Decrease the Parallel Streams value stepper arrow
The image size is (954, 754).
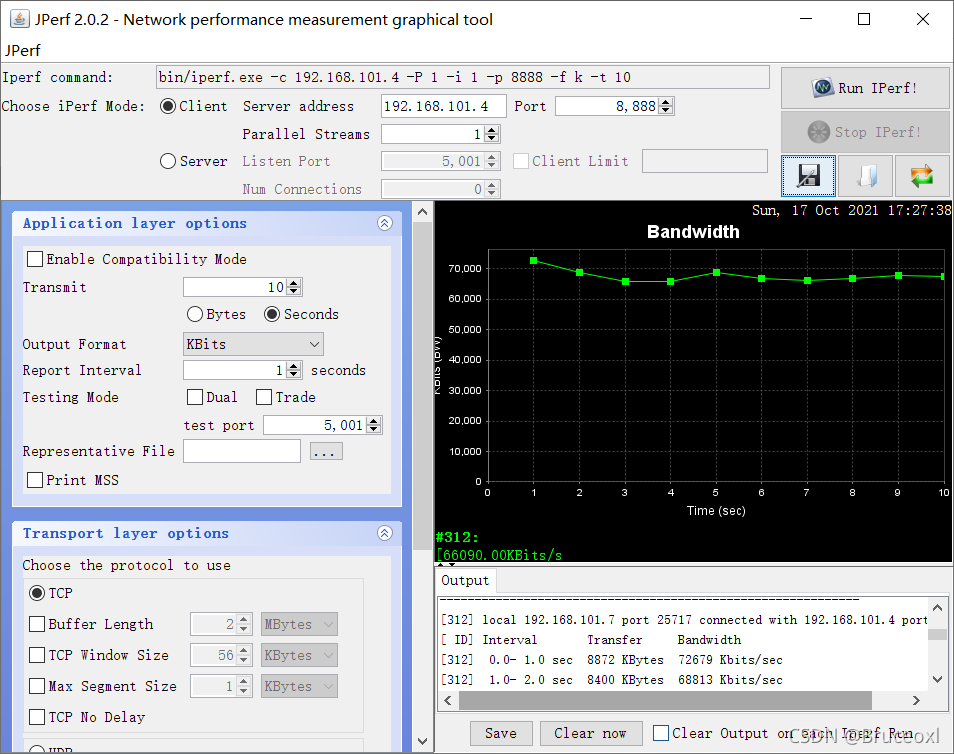point(492,138)
